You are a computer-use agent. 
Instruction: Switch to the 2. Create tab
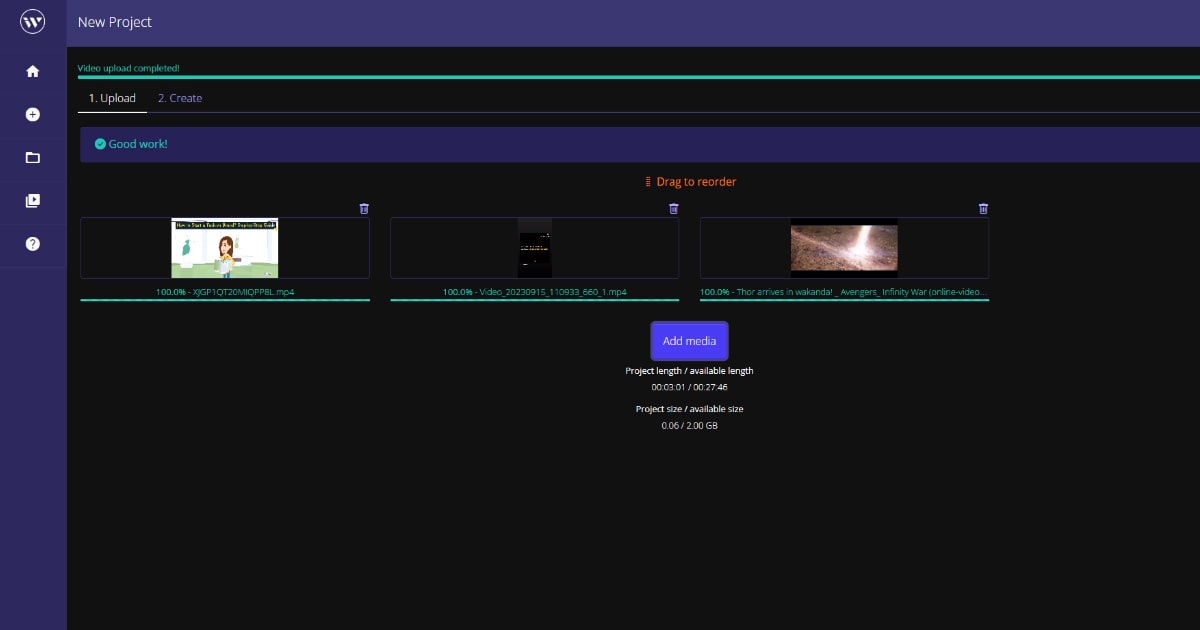[180, 98]
